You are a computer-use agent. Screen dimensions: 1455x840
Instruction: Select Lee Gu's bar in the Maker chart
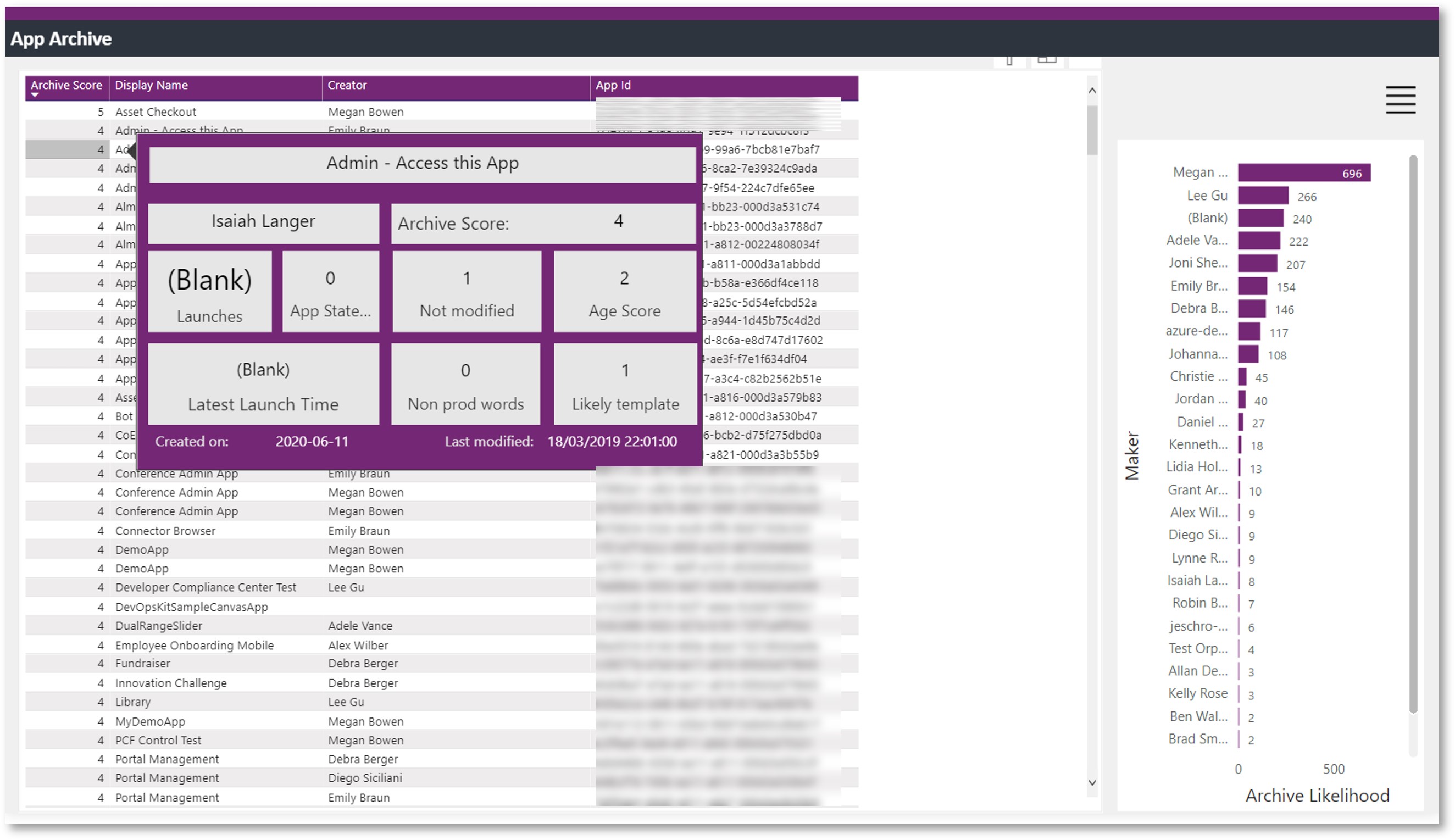pos(1263,196)
